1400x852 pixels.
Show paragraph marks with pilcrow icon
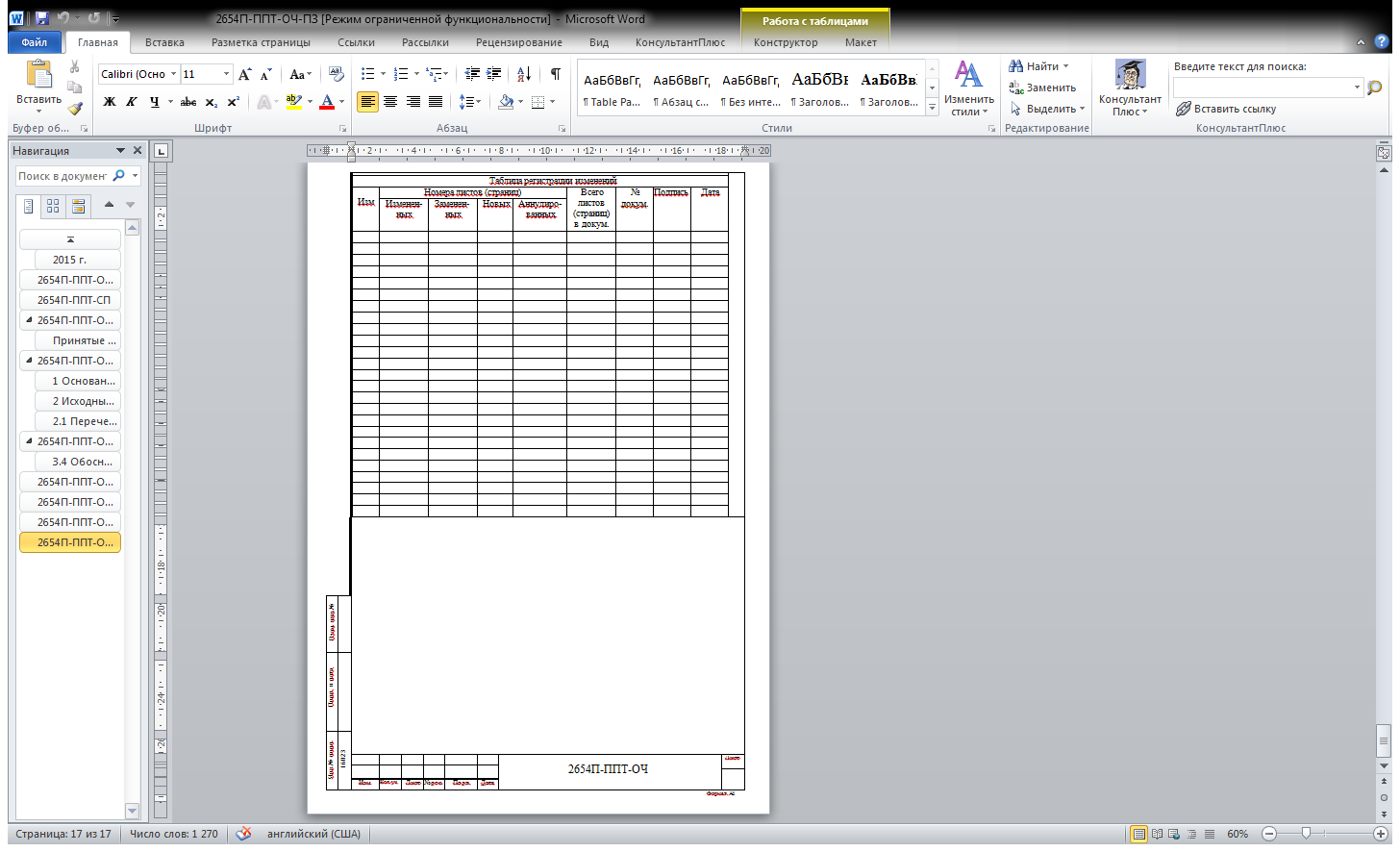[x=555, y=74]
